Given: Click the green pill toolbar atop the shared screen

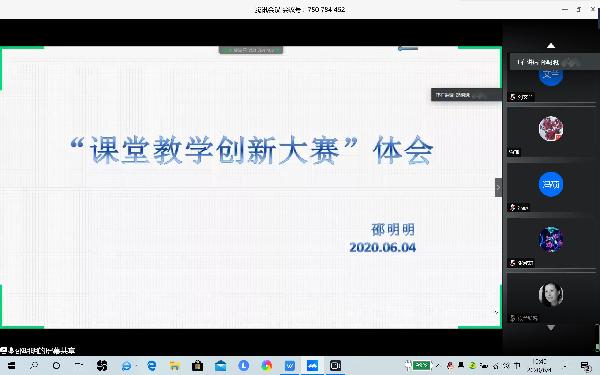Looking at the screenshot, I should (x=251, y=50).
